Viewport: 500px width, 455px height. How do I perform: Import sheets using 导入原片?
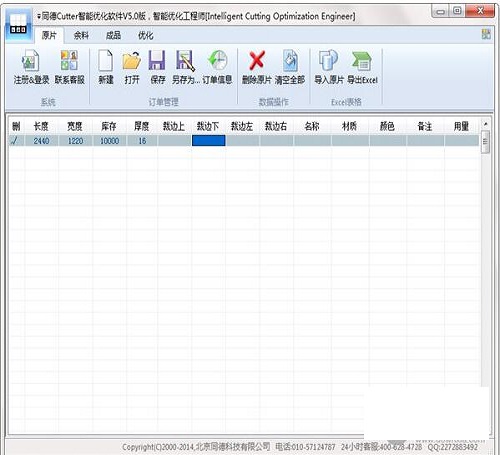click(329, 67)
